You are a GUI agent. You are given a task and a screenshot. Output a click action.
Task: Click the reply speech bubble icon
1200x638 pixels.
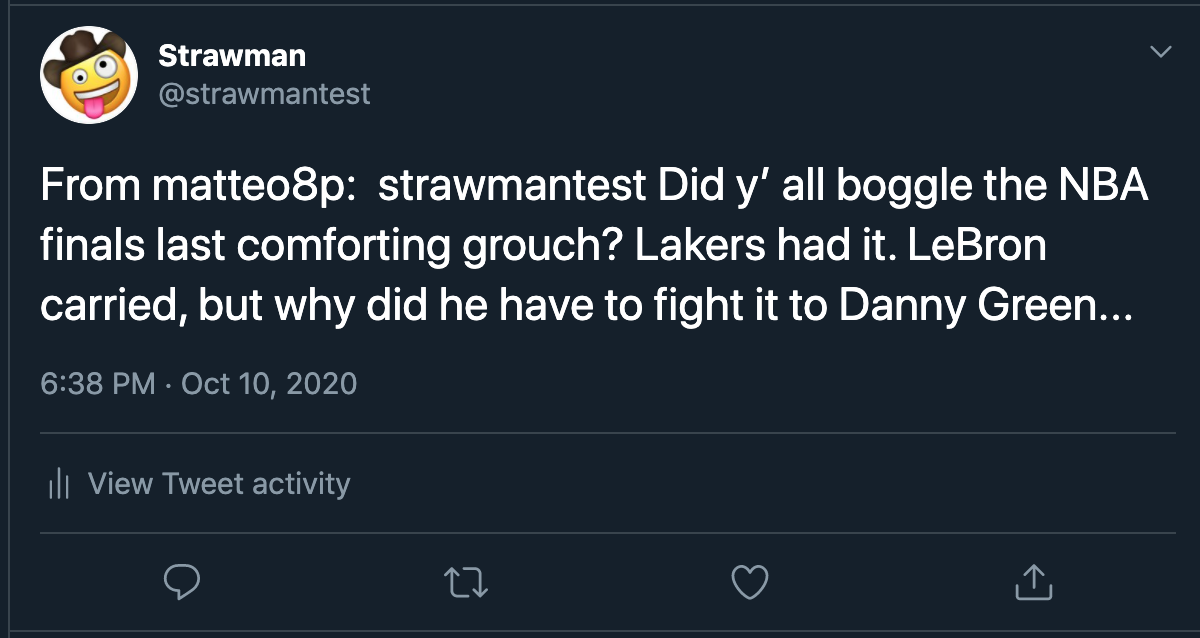pos(182,580)
